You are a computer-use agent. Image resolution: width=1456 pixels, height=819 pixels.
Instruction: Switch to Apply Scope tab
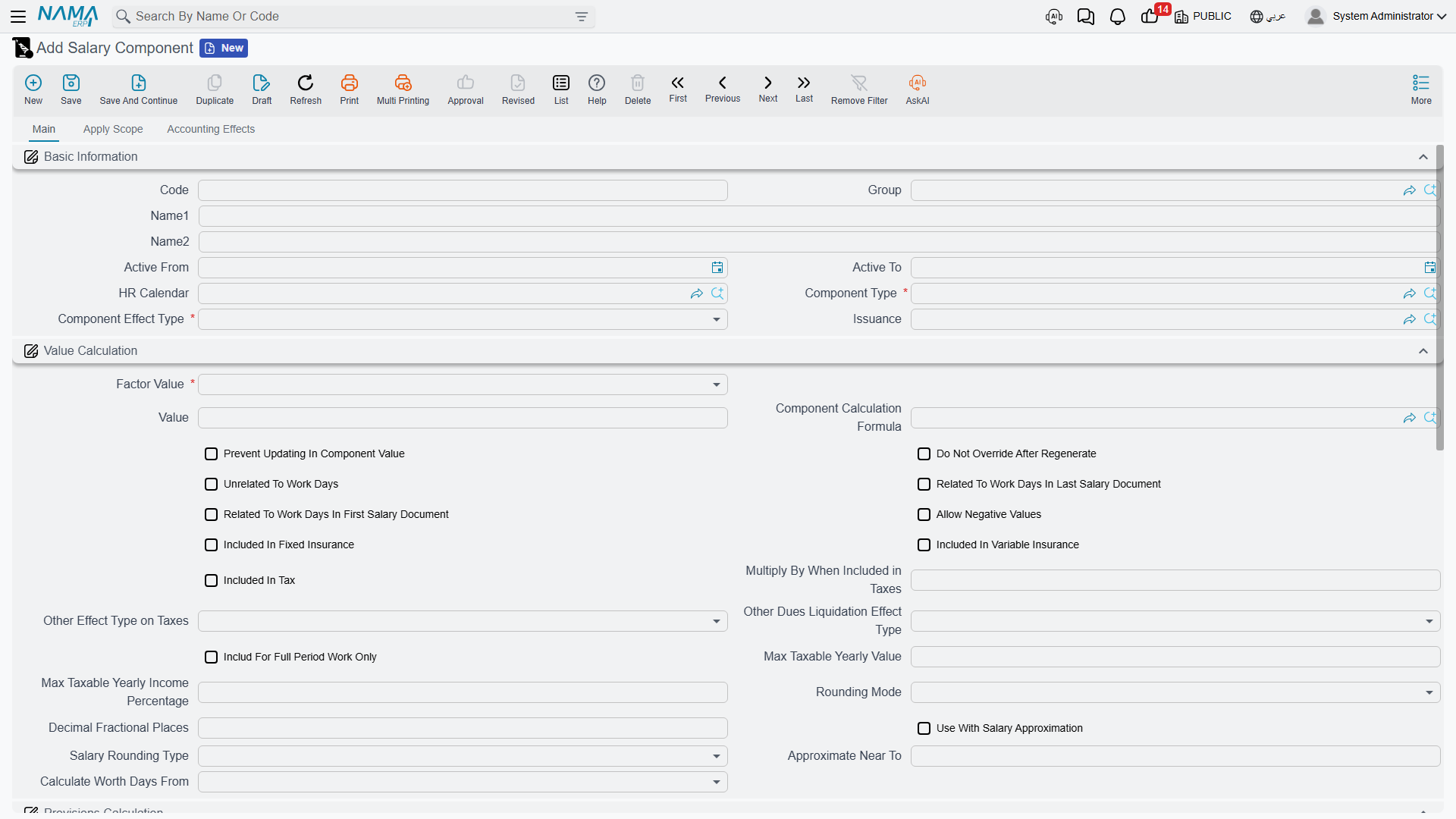113,130
